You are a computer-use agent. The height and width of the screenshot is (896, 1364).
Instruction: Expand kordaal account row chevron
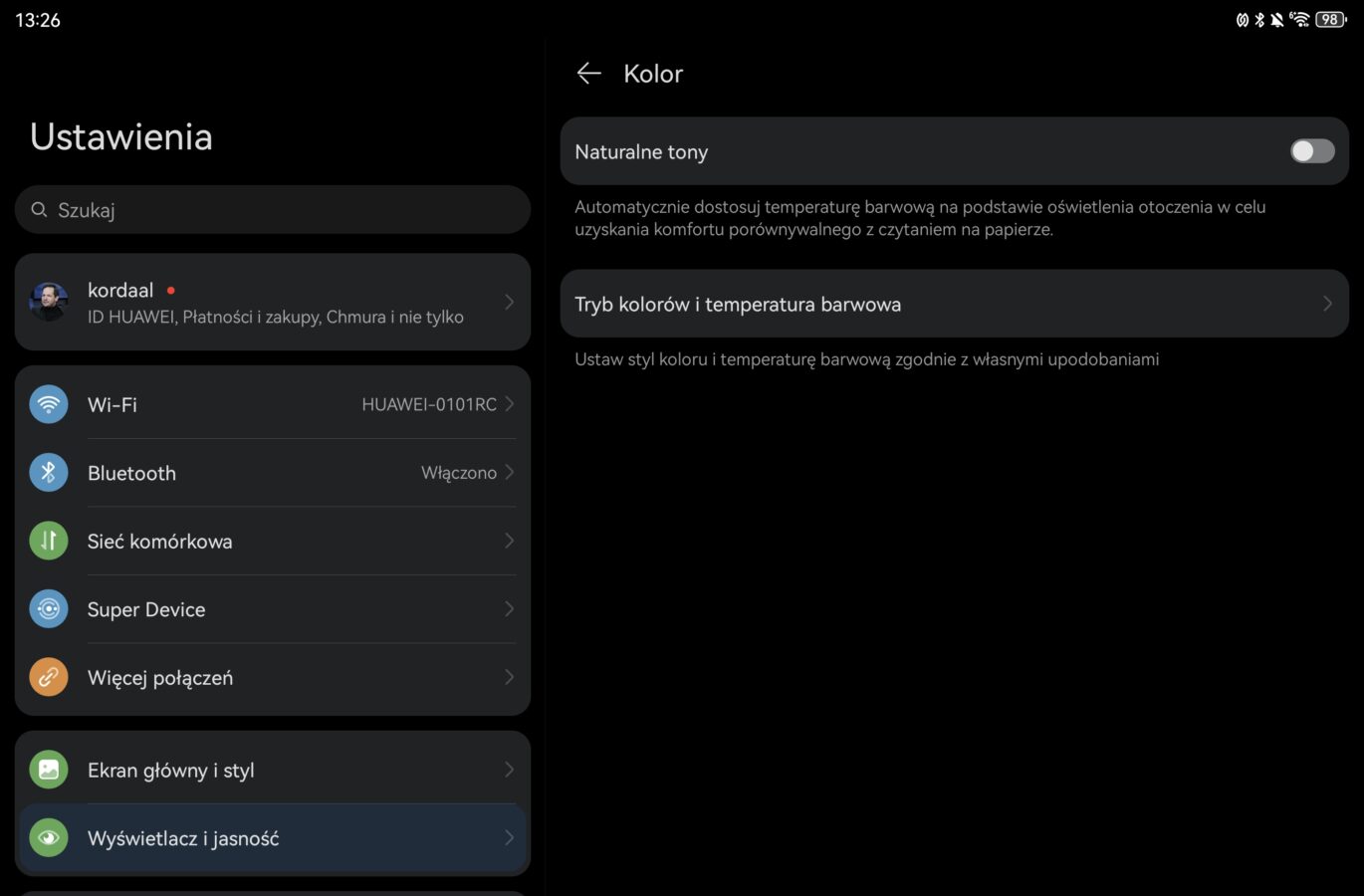pos(509,302)
